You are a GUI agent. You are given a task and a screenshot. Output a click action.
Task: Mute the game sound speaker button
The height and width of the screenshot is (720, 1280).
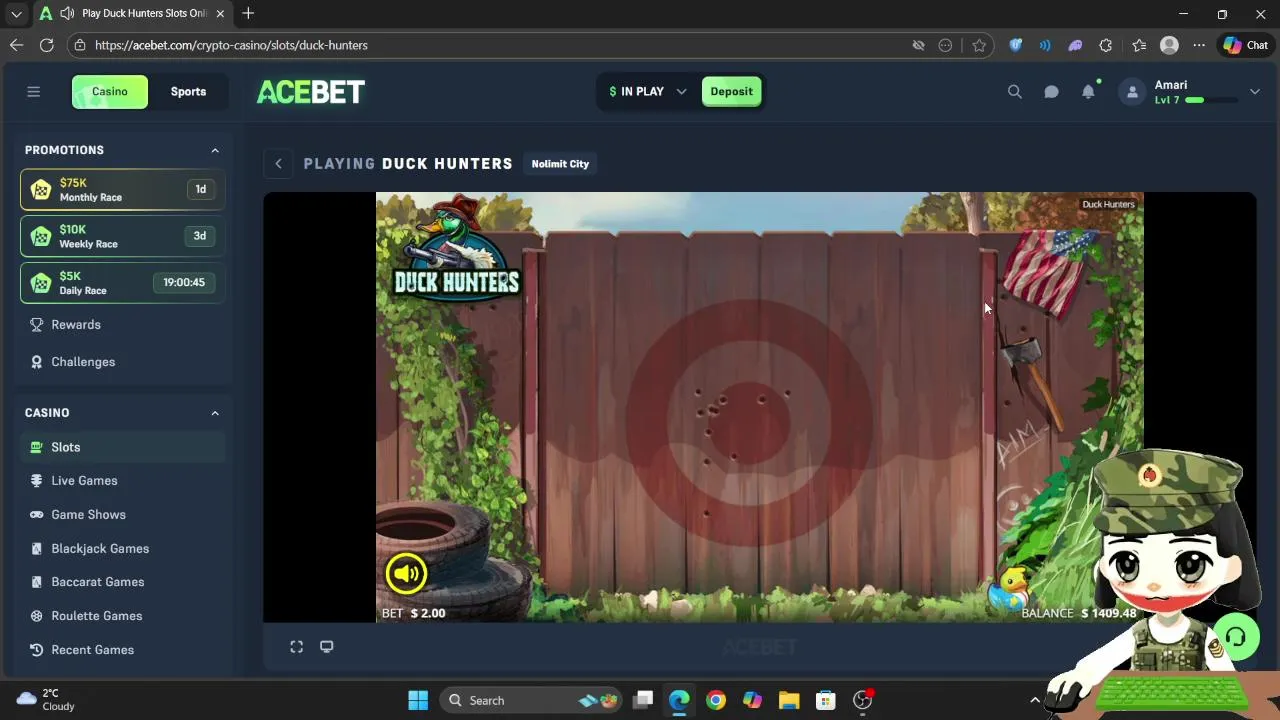point(406,573)
